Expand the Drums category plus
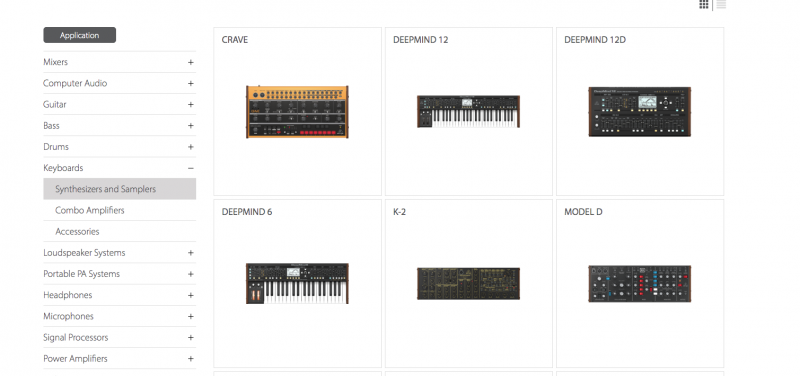Screen dimensions: 800x376 coord(191,147)
